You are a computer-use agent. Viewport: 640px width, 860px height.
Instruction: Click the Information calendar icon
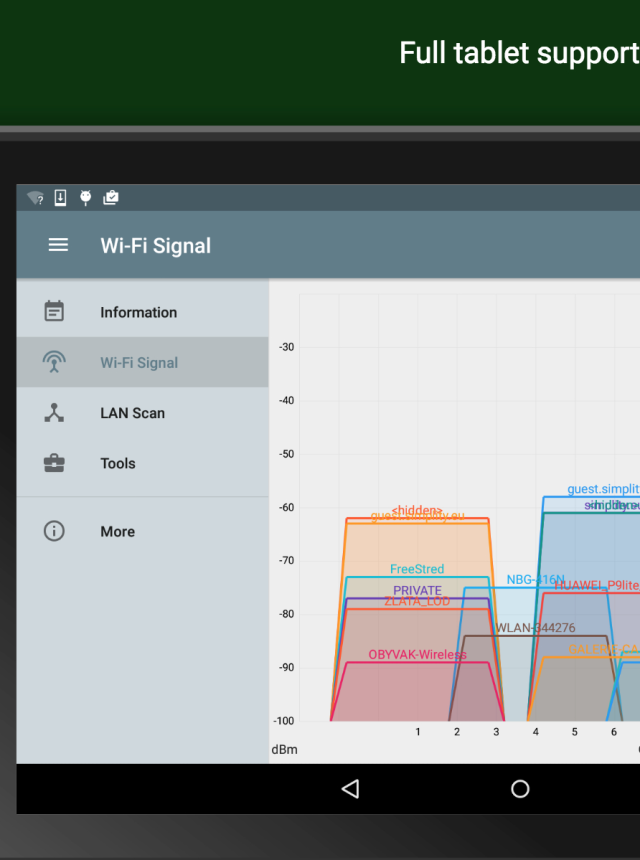pos(54,312)
